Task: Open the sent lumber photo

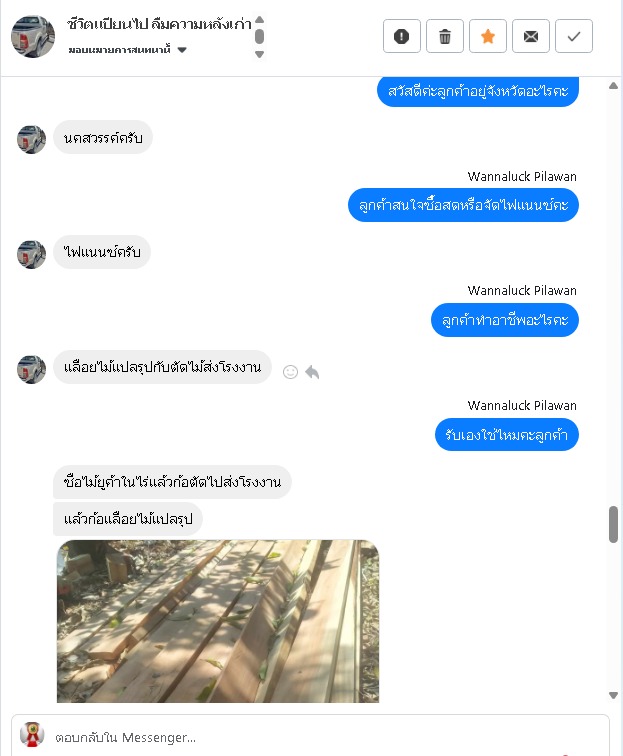Action: [218, 621]
